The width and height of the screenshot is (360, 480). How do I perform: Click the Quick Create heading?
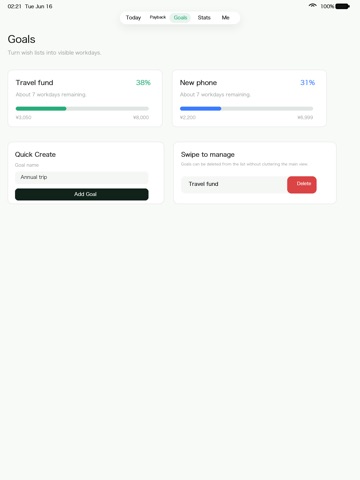point(35,154)
